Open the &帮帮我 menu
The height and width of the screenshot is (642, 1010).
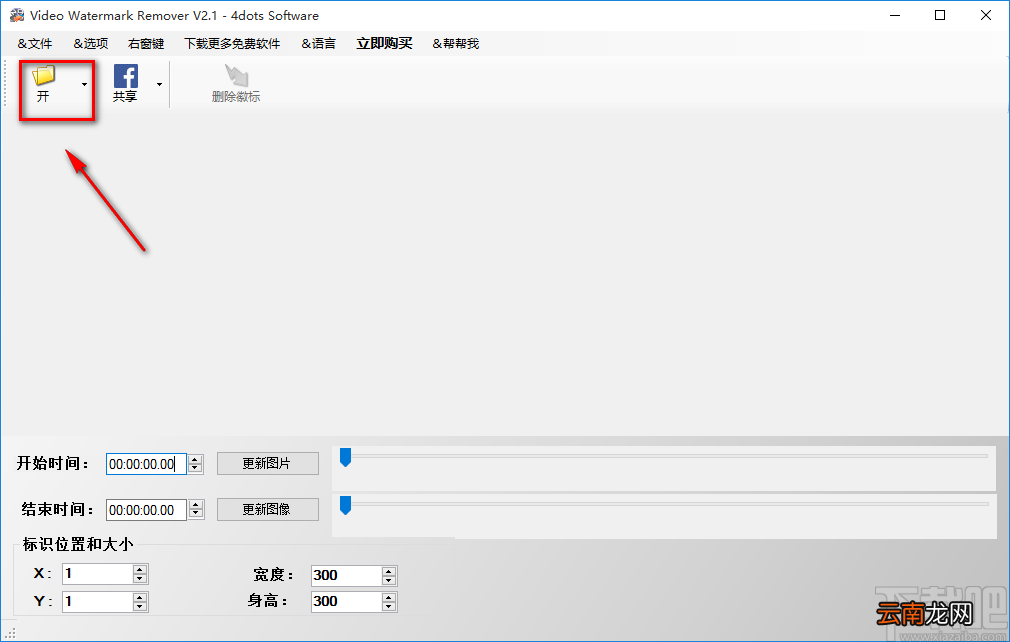455,44
